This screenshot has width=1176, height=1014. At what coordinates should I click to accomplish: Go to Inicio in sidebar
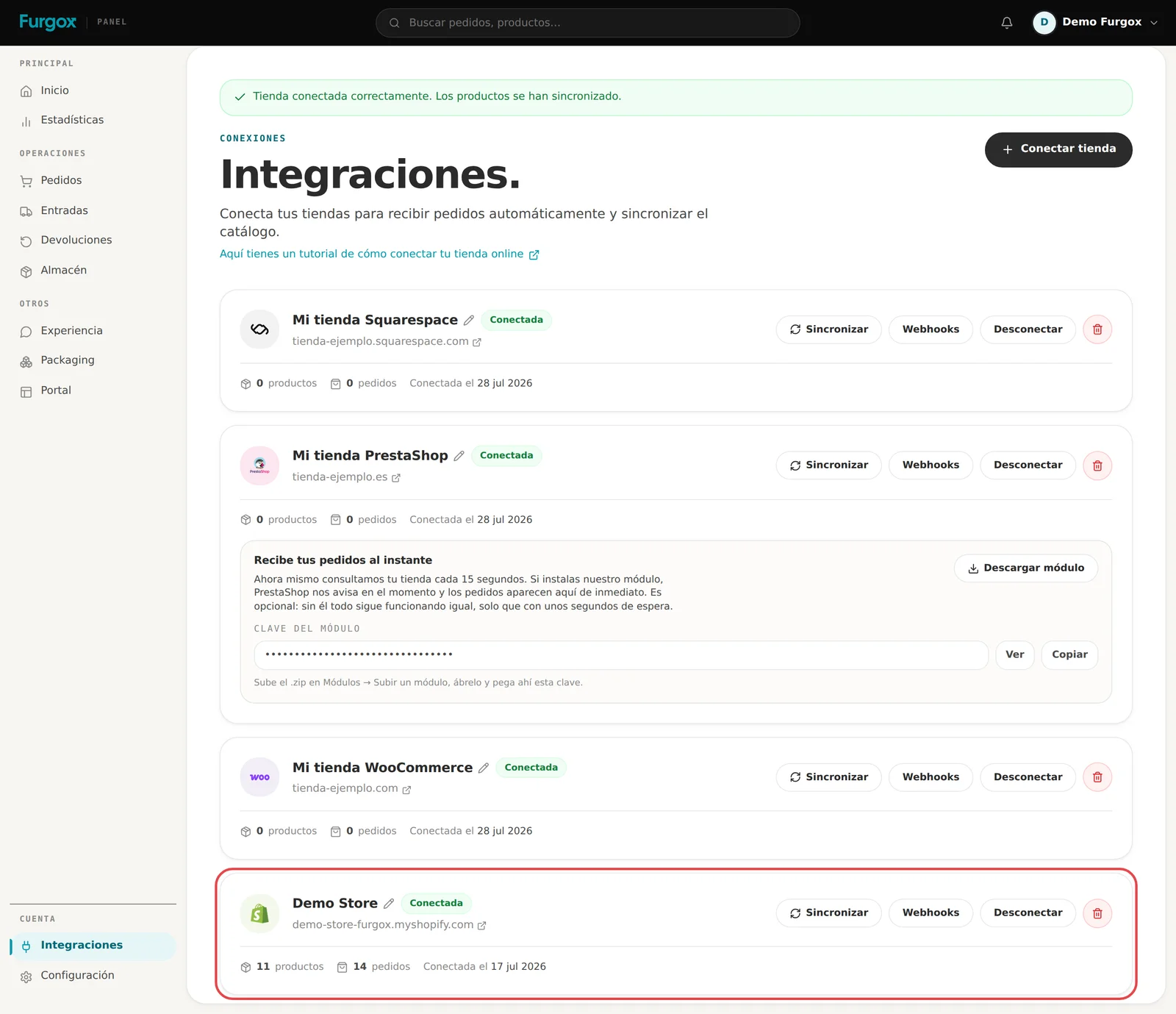pos(93,90)
